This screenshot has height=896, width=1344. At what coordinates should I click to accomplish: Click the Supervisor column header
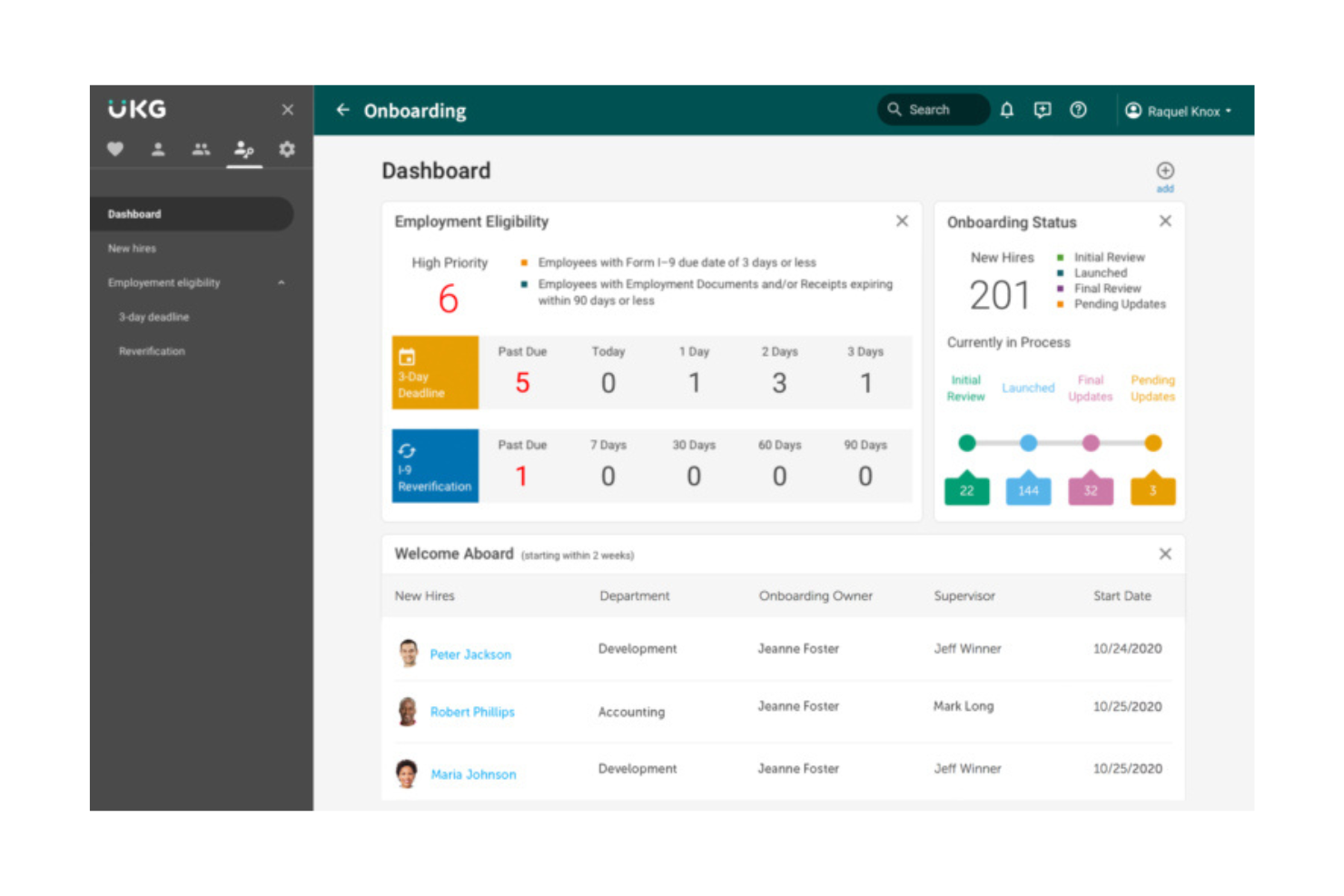(x=964, y=596)
